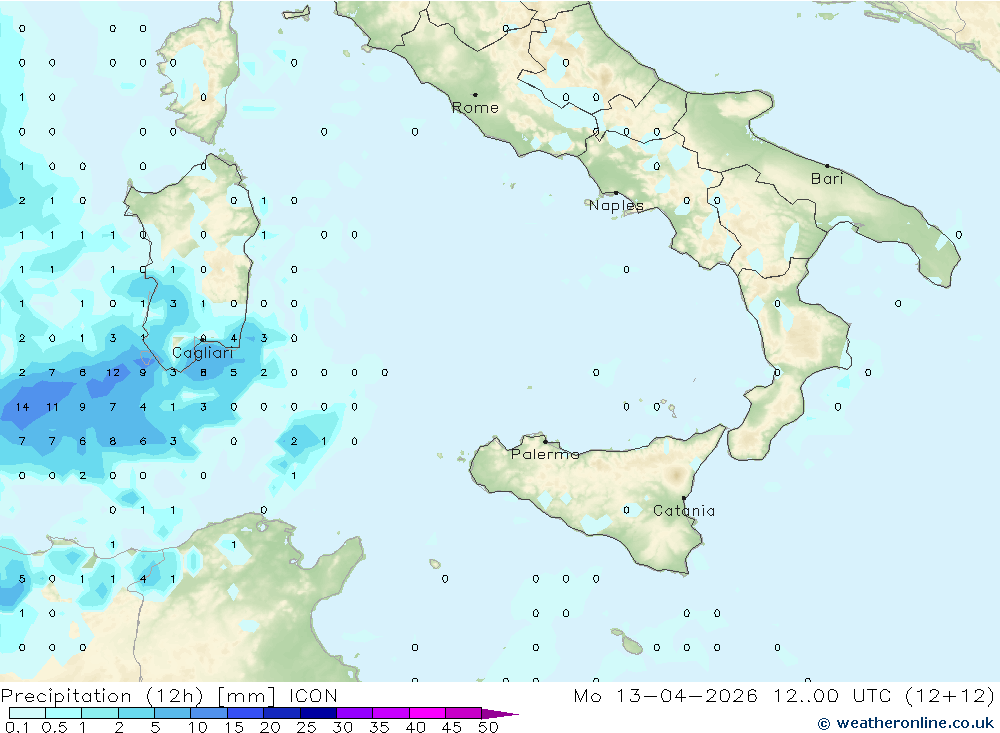Select the Mo 13-04-2026 date text
Screen dimensions: 1000x733
(666, 695)
